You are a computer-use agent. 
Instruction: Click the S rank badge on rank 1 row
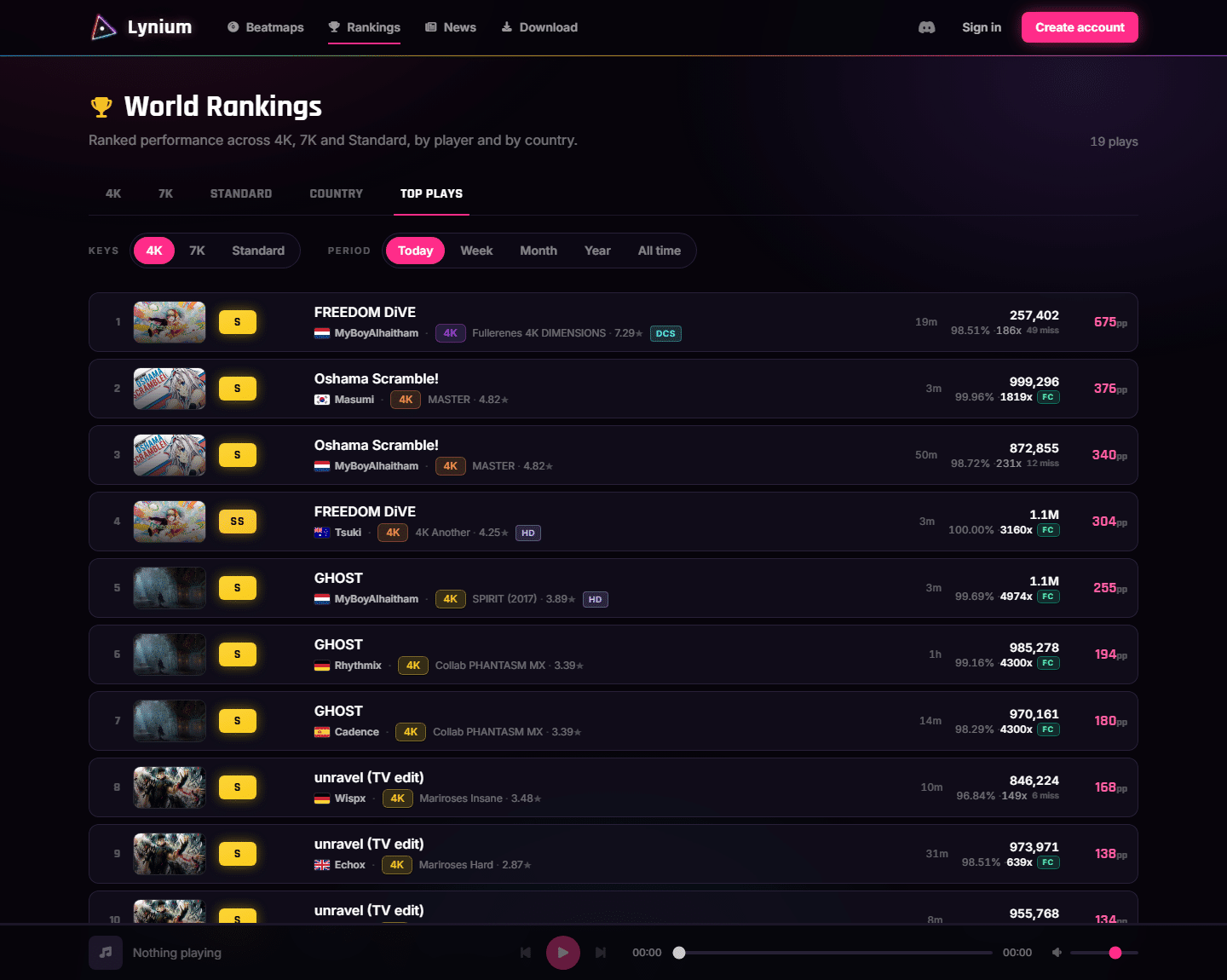[238, 322]
